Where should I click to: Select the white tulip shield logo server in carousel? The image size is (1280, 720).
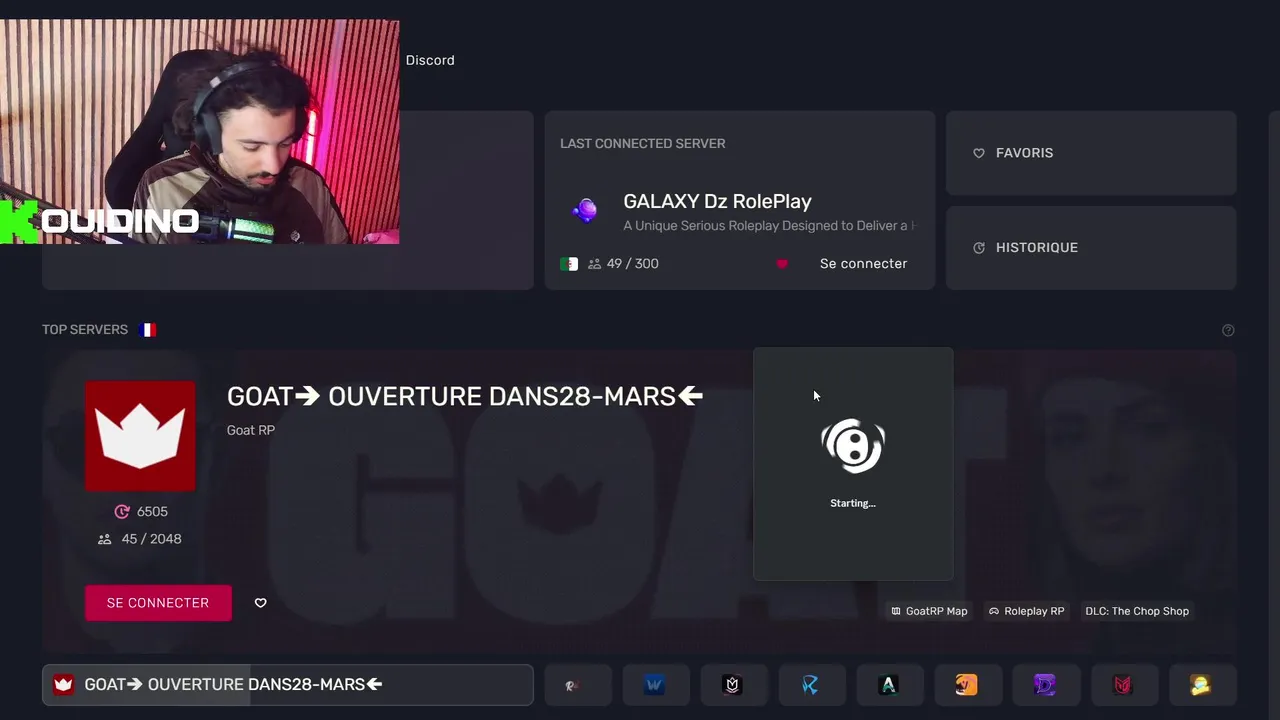point(733,685)
